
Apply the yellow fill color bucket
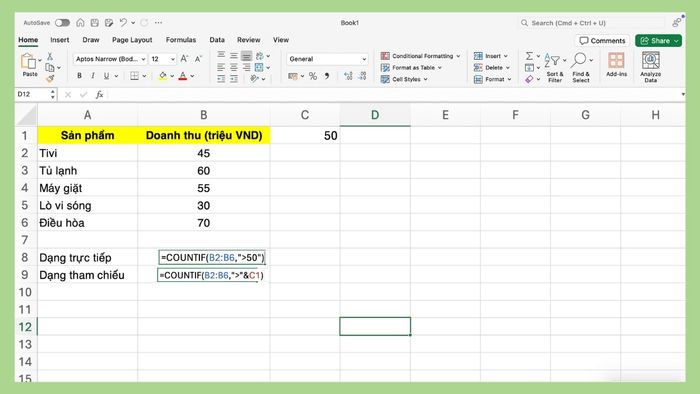tap(163, 76)
